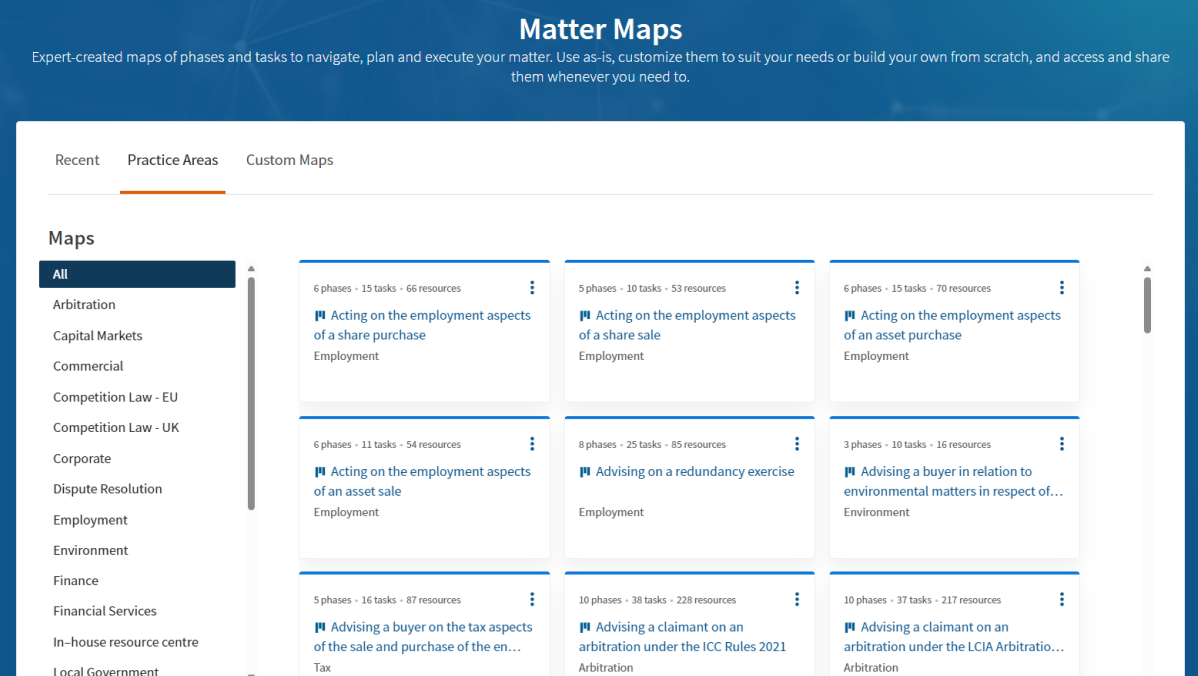Filter maps by Arbitration practice area
Viewport: 1198px width, 676px height.
pos(84,305)
